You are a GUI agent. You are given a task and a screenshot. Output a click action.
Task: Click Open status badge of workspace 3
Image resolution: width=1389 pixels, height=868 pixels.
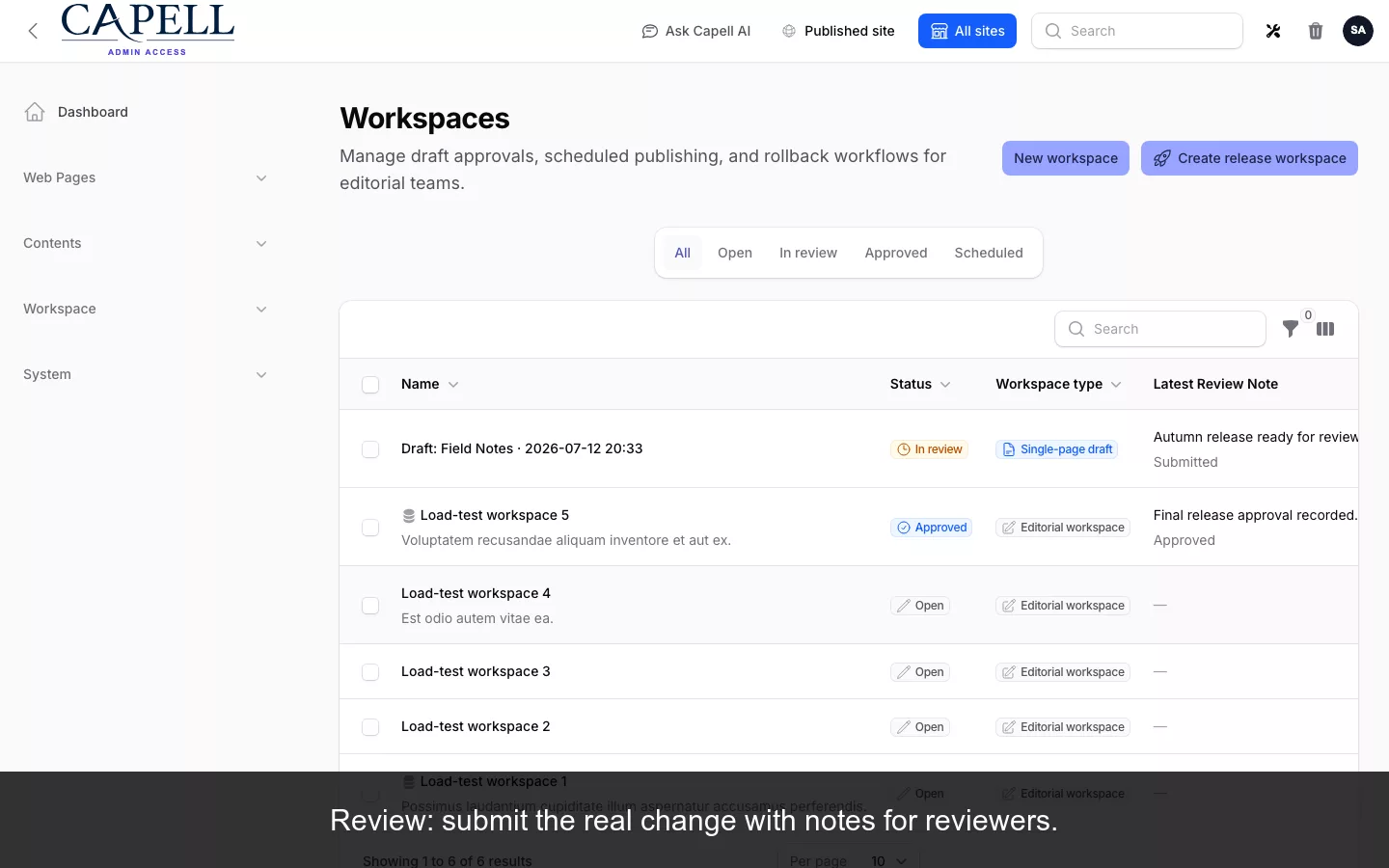pyautogui.click(x=920, y=672)
